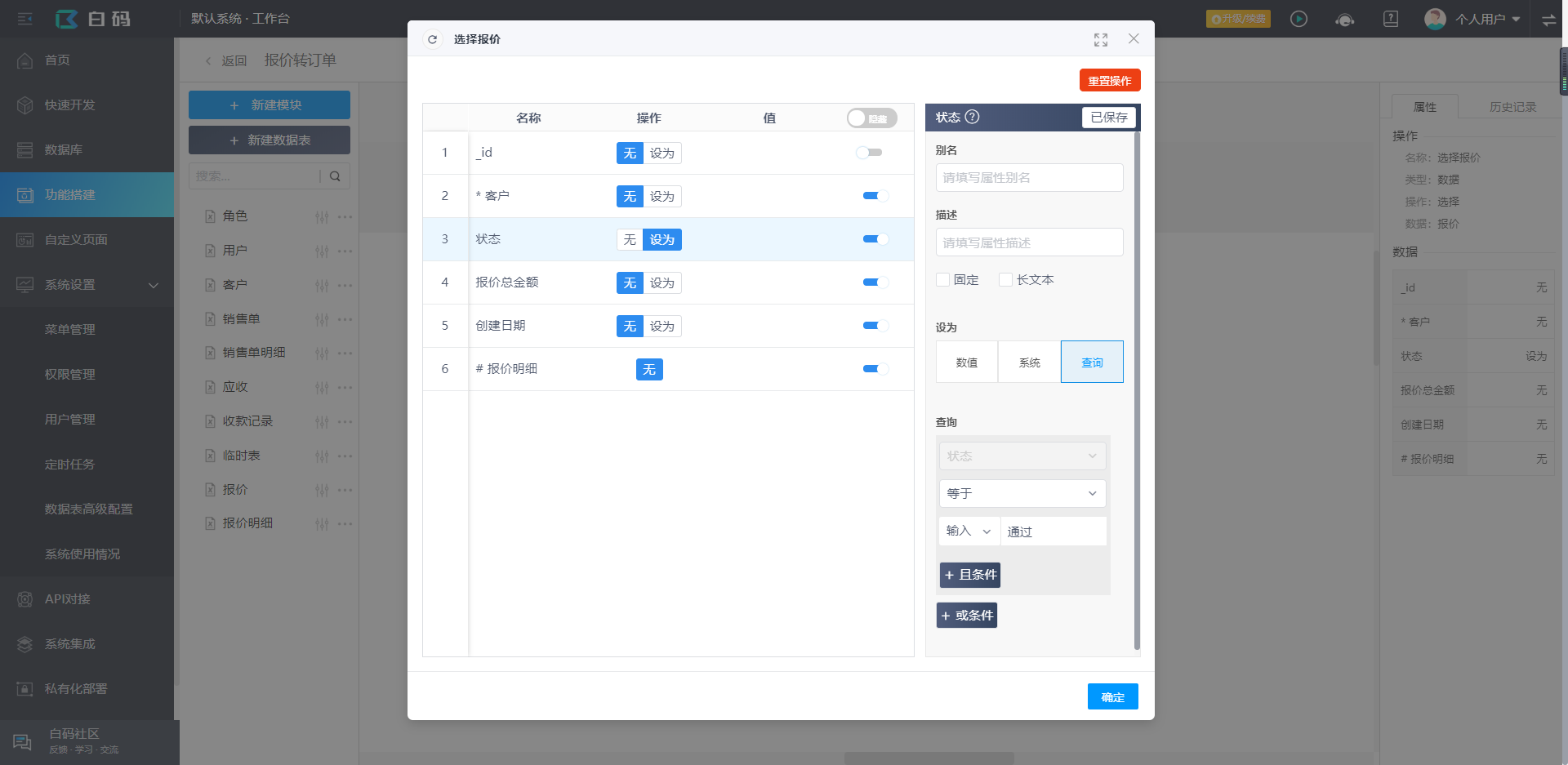Open more options for 报价明细 table
The width and height of the screenshot is (1568, 765).
345,523
